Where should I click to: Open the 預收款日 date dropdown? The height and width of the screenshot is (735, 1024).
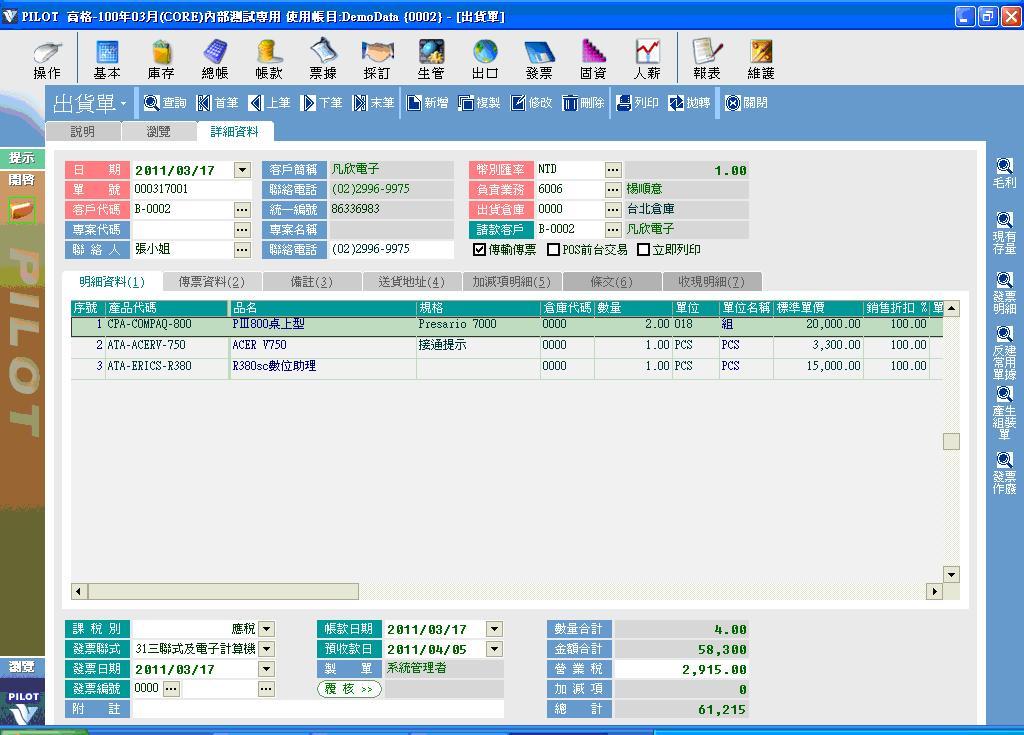494,649
